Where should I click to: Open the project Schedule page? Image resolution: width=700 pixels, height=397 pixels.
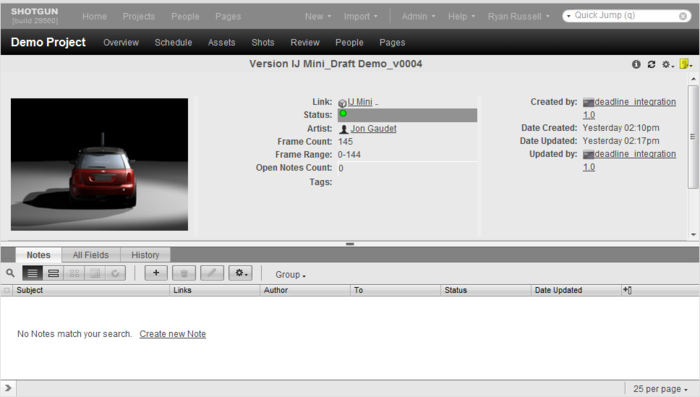[173, 42]
